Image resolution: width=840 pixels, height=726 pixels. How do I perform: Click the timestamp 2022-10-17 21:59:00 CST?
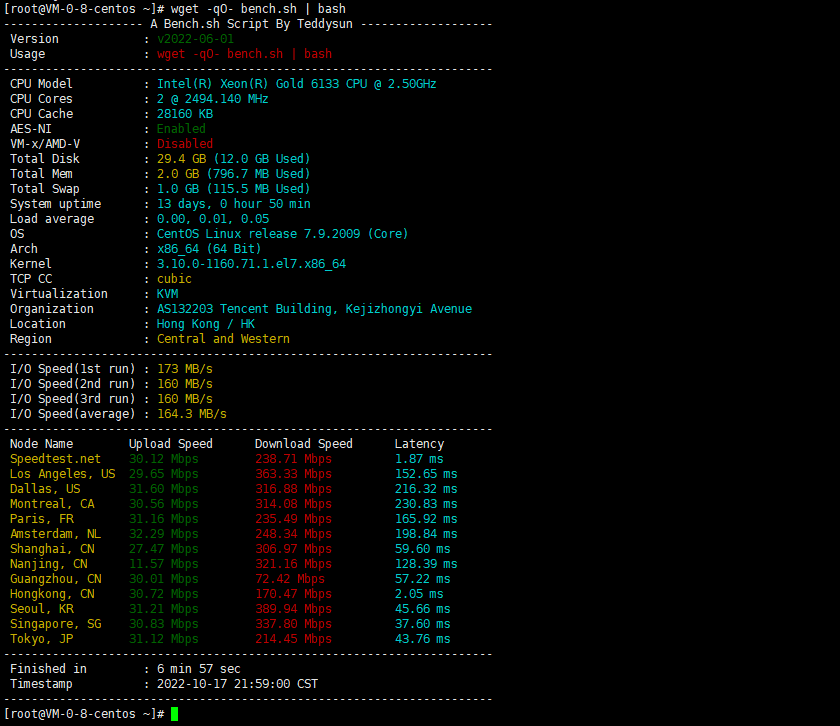(x=237, y=684)
